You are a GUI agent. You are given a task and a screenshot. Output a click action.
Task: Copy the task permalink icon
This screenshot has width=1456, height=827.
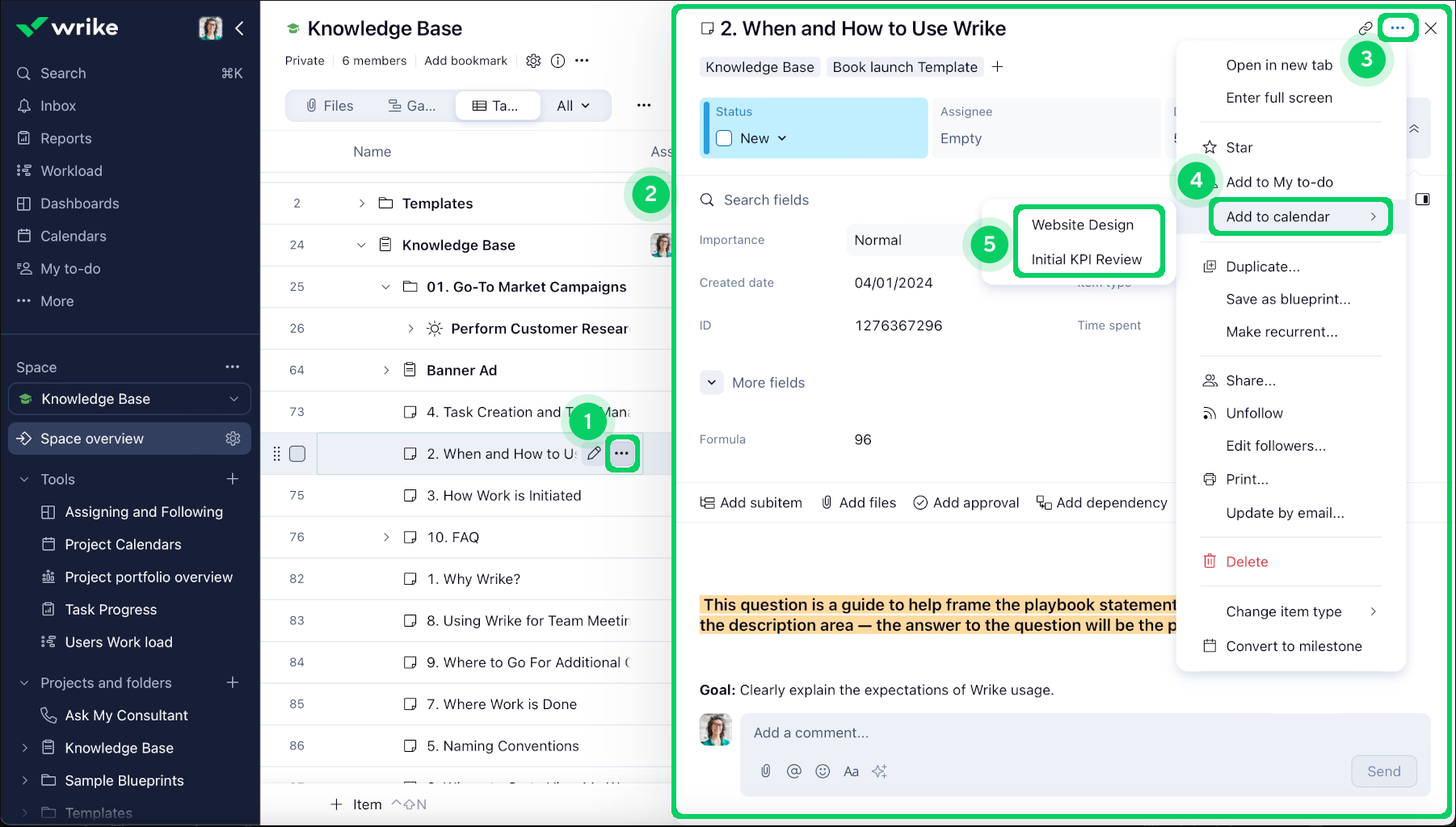1366,28
